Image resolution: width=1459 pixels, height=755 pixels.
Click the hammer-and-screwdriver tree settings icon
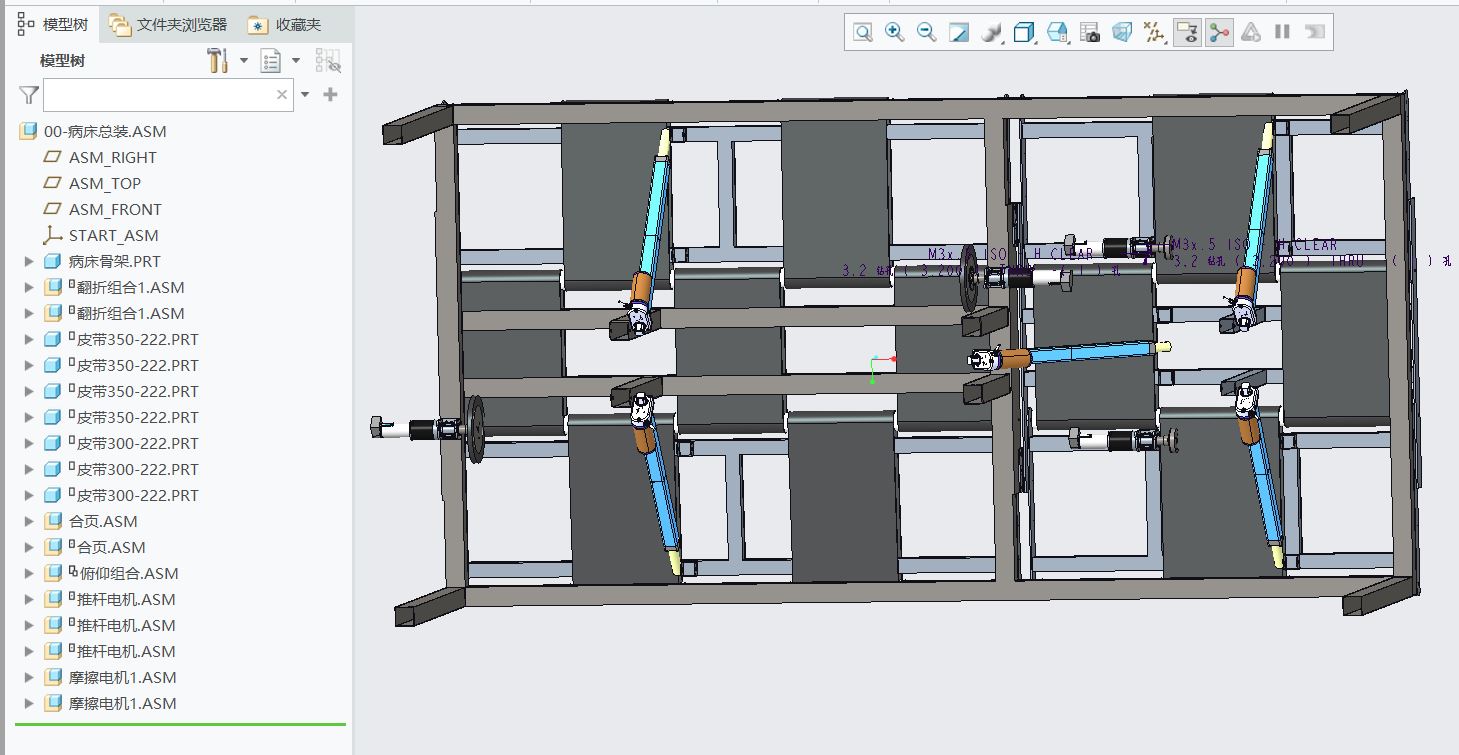coord(218,61)
